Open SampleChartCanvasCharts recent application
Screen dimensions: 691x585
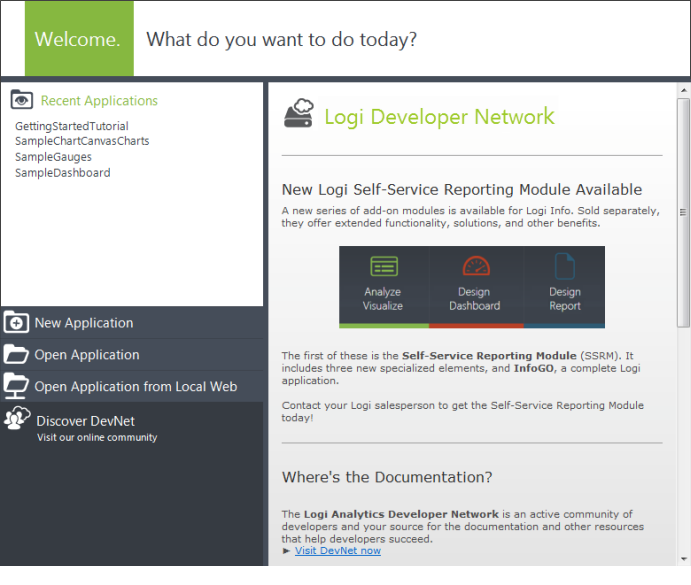click(x=82, y=141)
